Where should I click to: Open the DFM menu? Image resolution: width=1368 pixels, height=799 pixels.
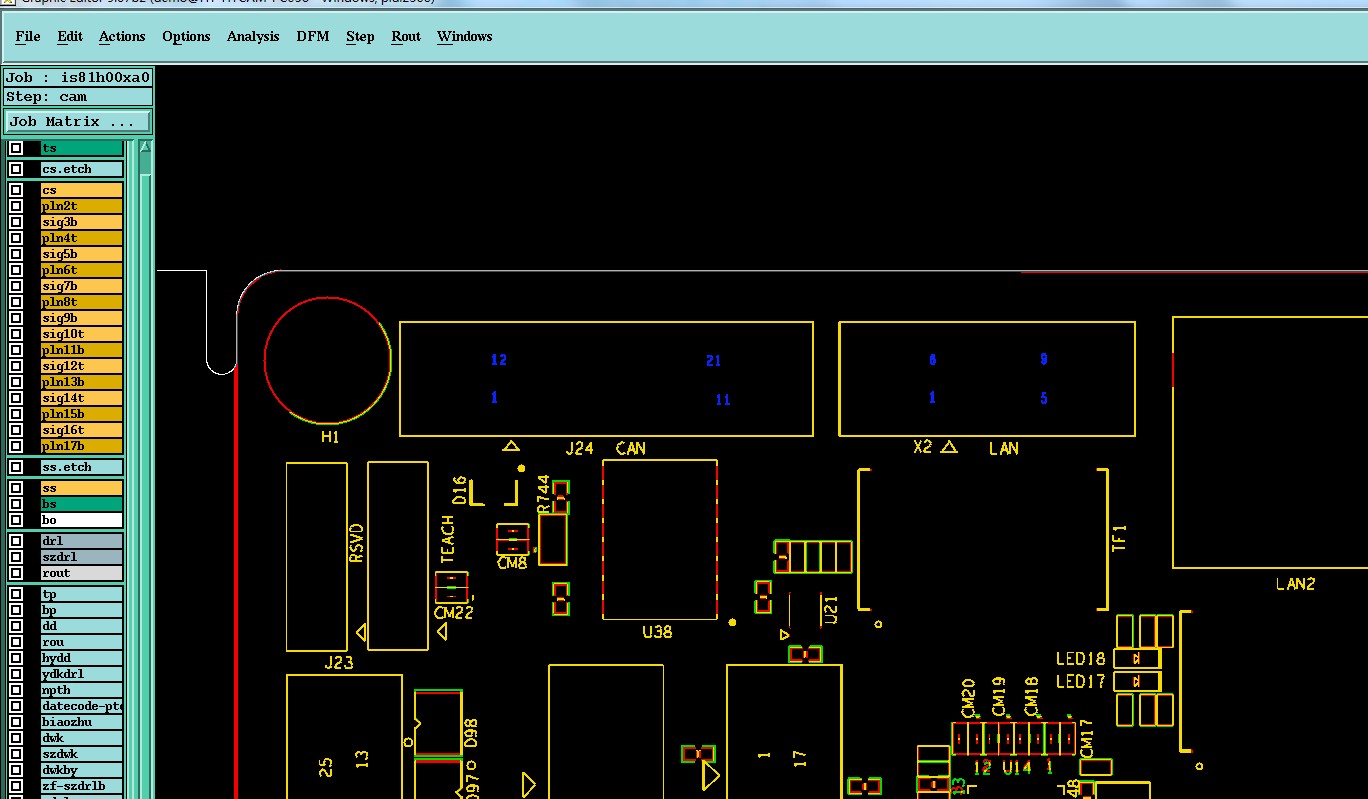click(x=313, y=36)
